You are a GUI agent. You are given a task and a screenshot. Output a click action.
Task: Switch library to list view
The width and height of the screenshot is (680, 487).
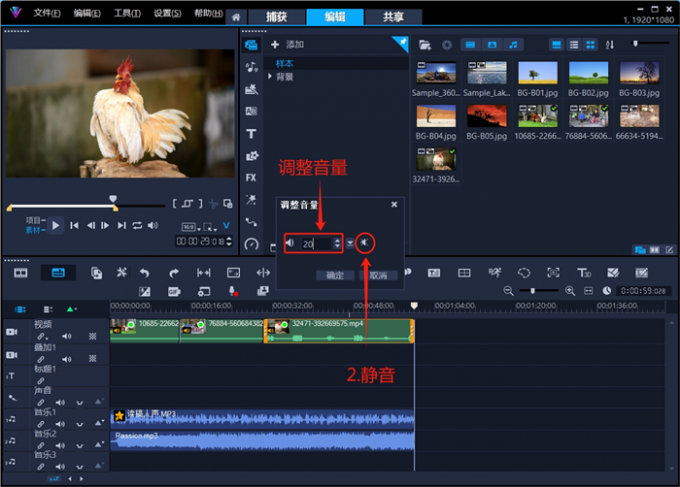tap(574, 45)
